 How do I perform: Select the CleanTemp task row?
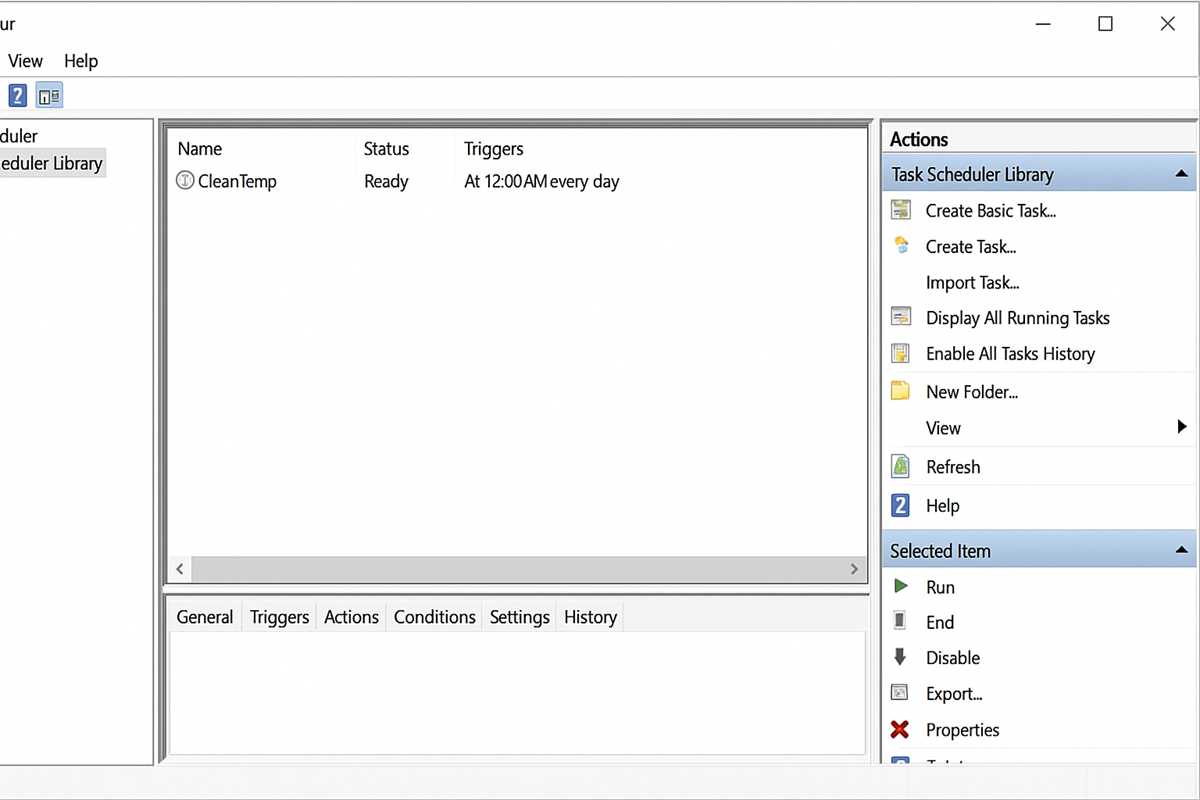point(237,182)
